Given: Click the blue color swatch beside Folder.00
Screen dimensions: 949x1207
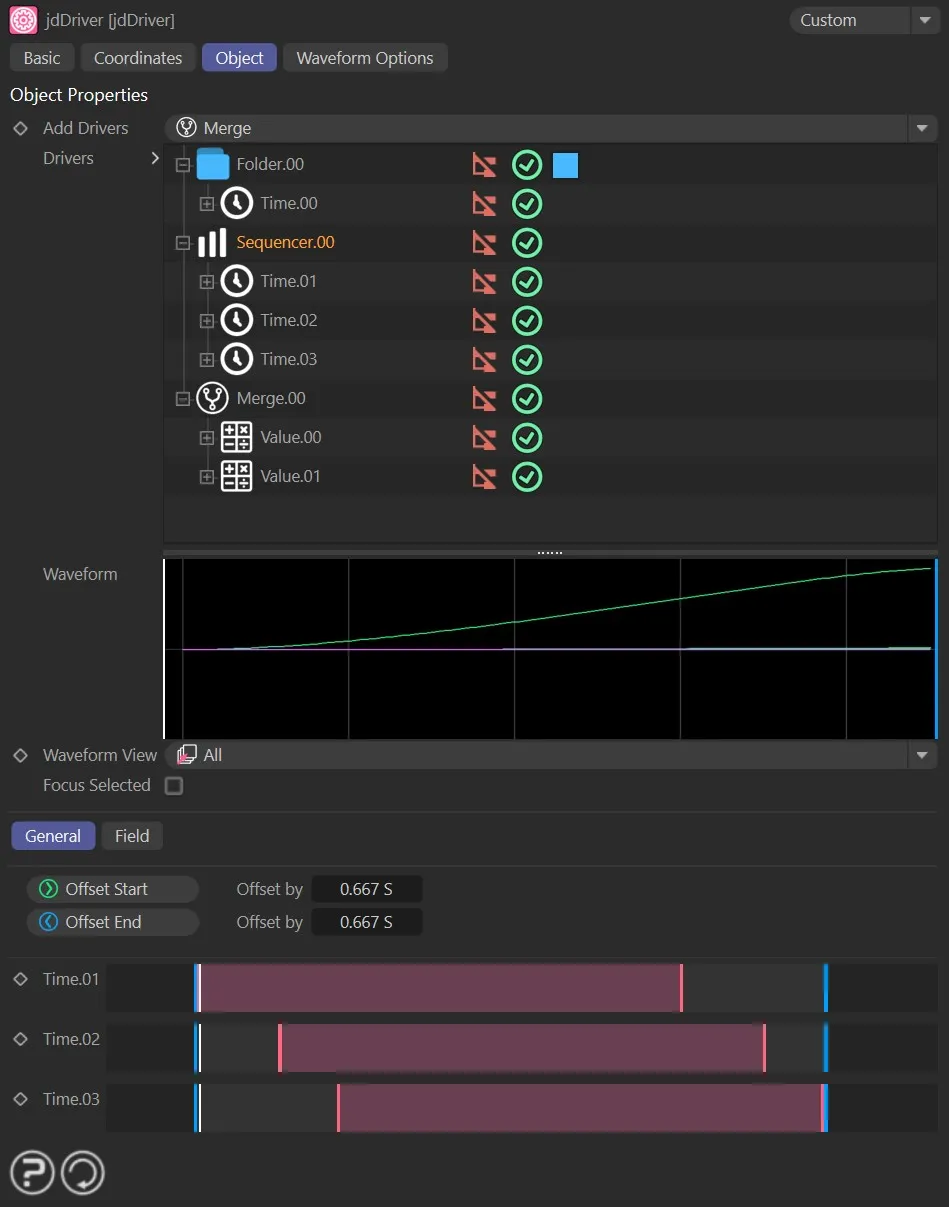Looking at the screenshot, I should (x=565, y=165).
